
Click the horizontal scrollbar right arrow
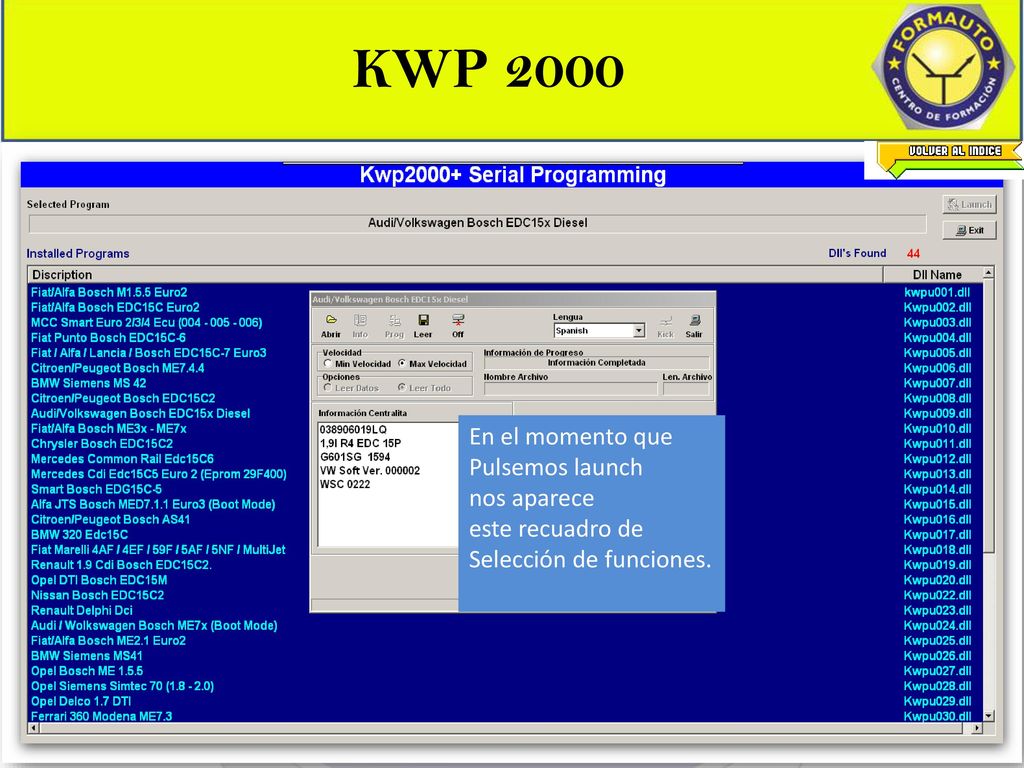point(976,727)
